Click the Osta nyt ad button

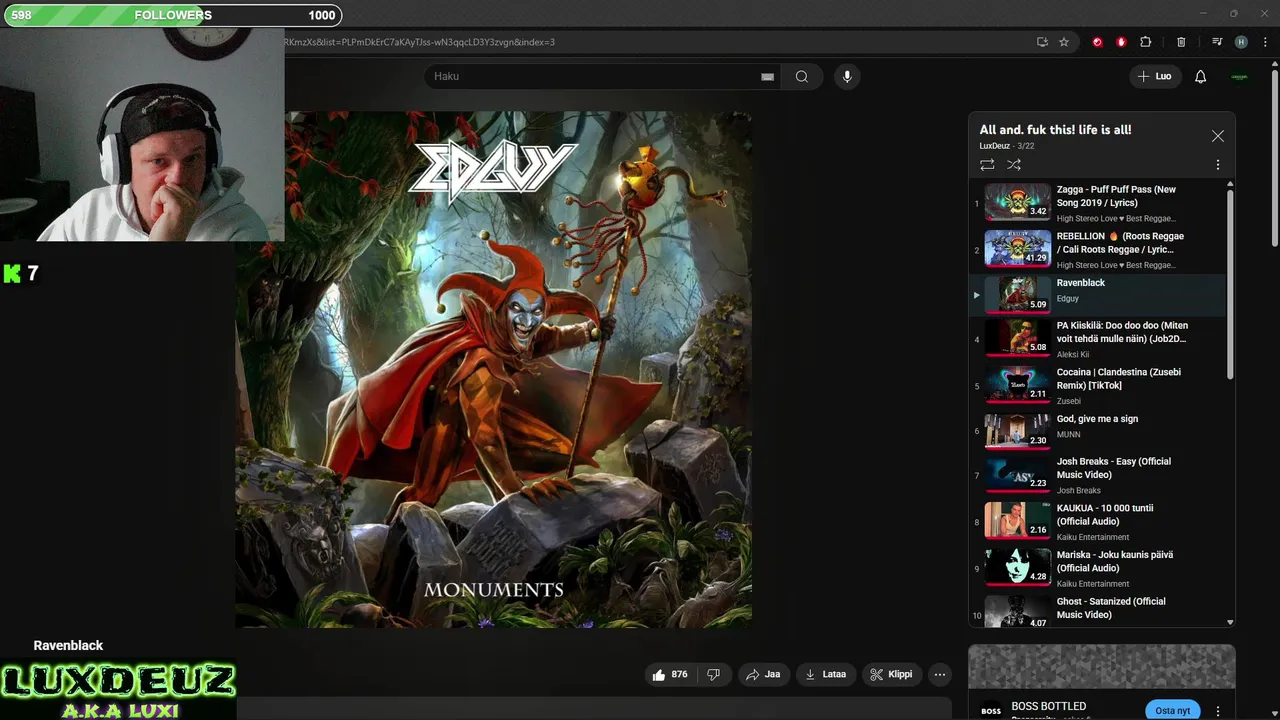click(x=1172, y=711)
